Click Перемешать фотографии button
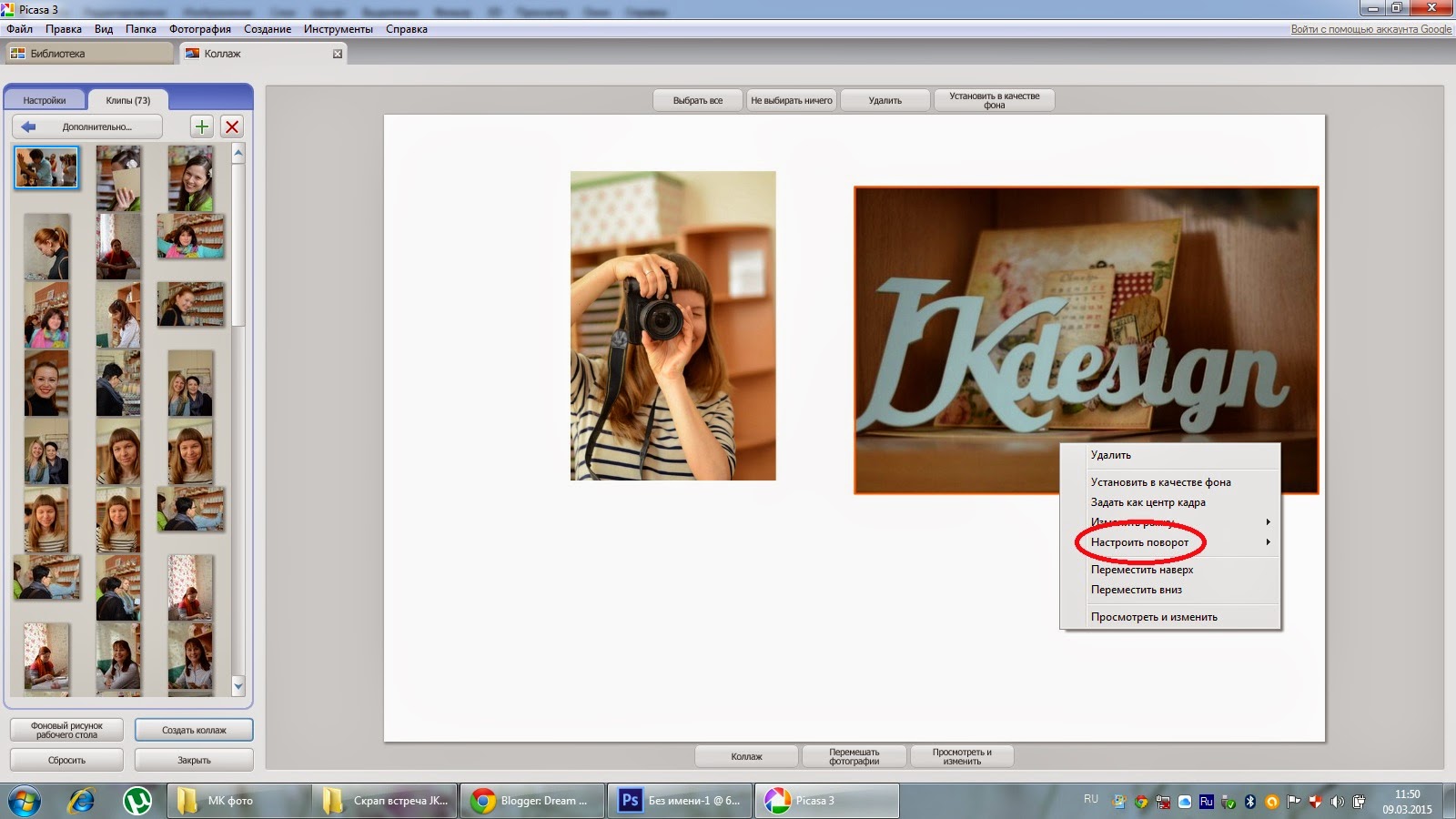 pyautogui.click(x=854, y=756)
